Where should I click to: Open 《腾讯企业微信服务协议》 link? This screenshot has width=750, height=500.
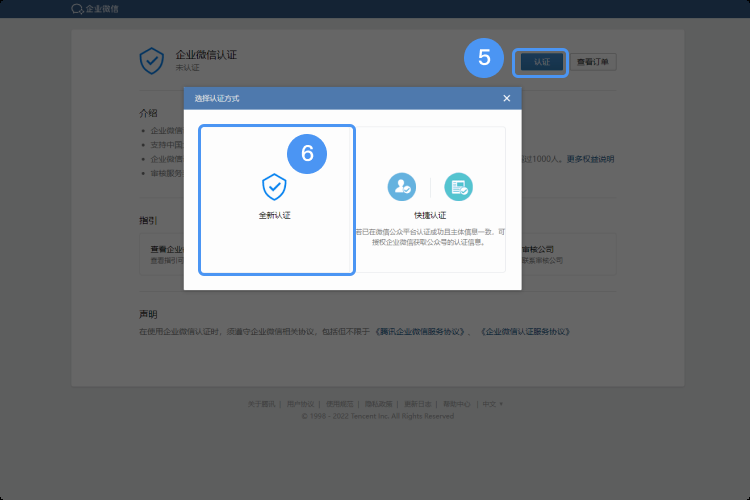point(420,332)
